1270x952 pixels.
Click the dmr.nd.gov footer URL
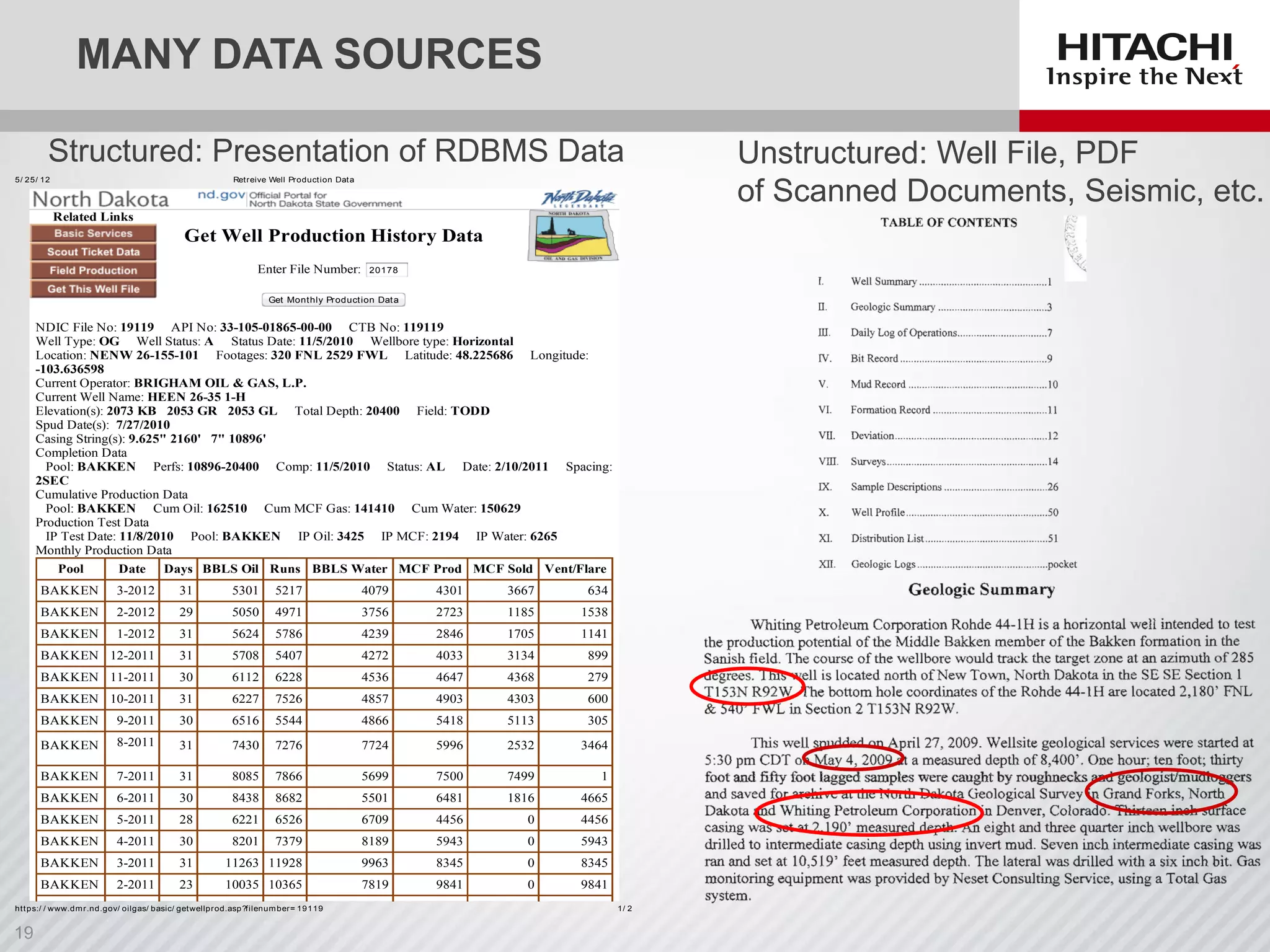pyautogui.click(x=169, y=909)
